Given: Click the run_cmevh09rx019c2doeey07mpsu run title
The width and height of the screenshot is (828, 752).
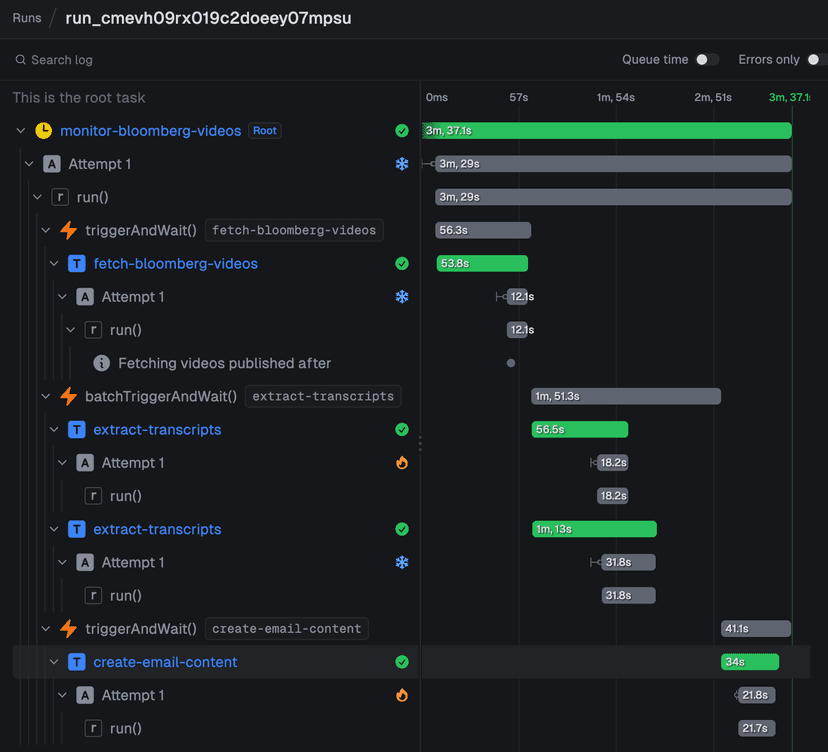Looking at the screenshot, I should coord(208,18).
